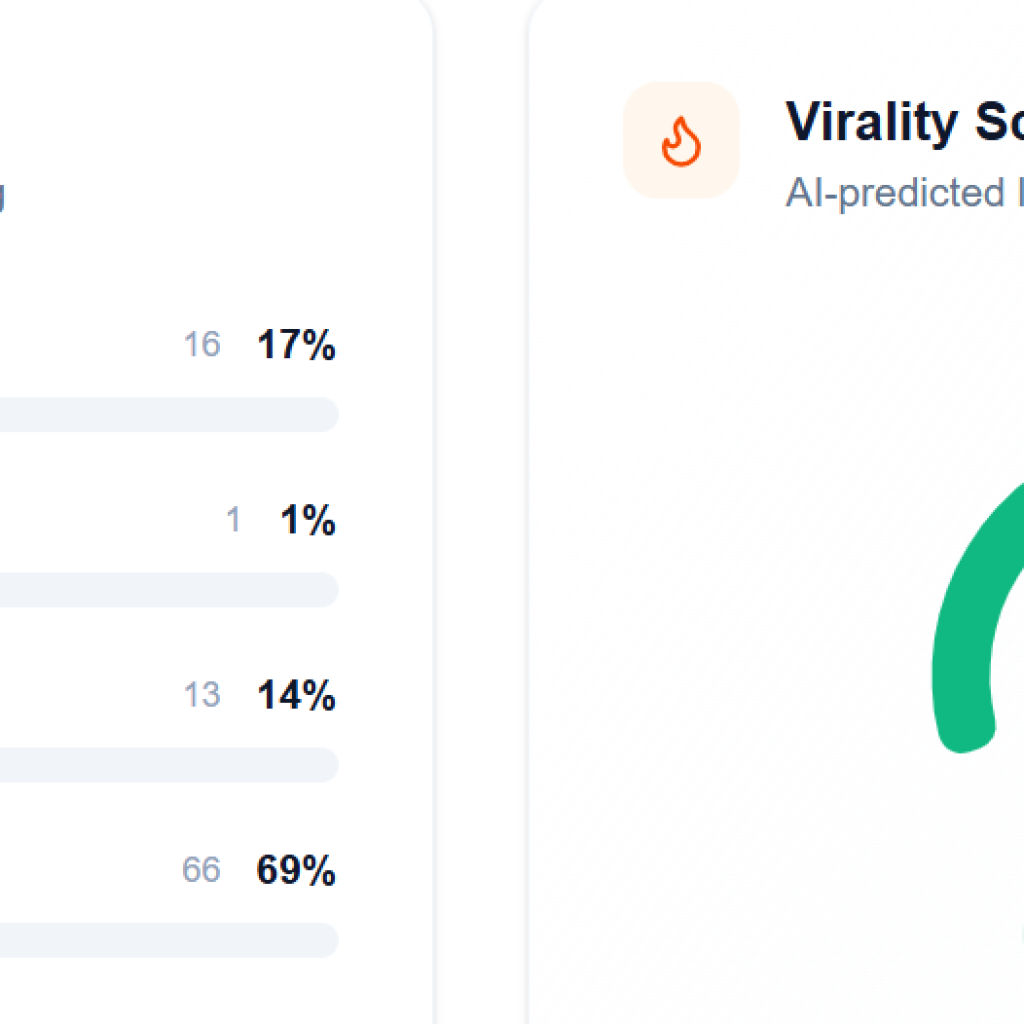Click the count value 1 beside 1%
Screen dimensions: 1024x1024
pyautogui.click(x=233, y=520)
